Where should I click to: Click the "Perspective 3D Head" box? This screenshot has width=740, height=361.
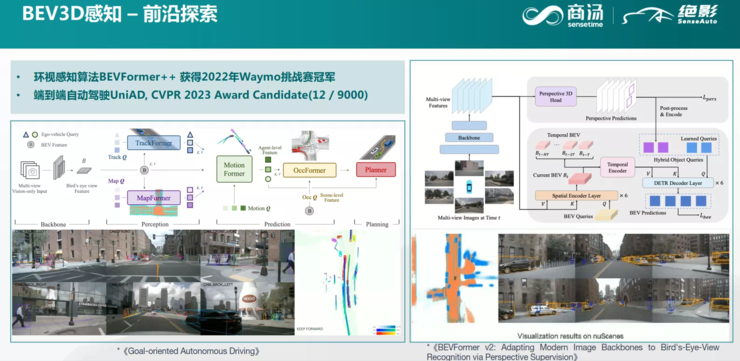pyautogui.click(x=555, y=97)
